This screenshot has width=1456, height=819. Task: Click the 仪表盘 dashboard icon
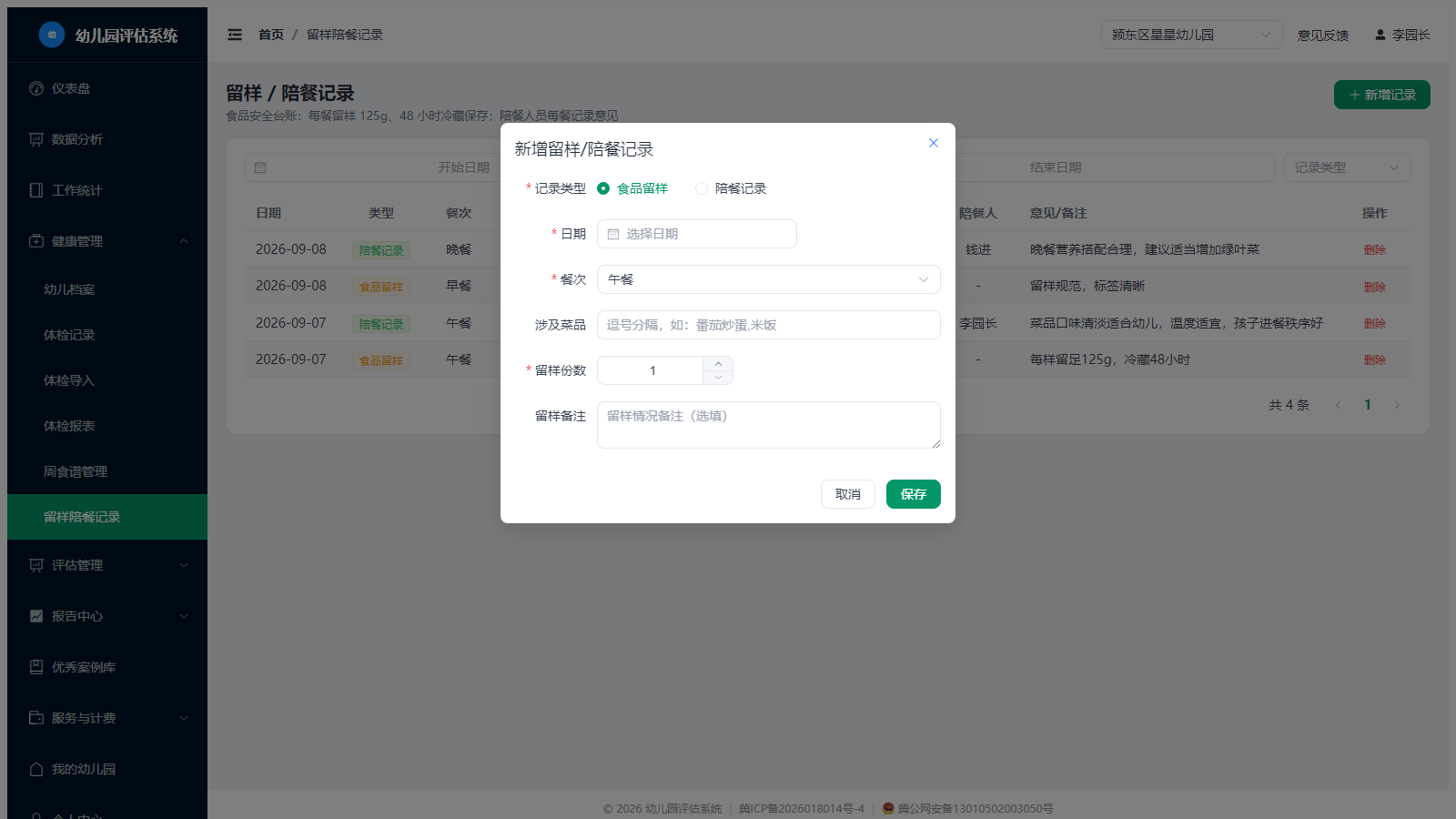pos(36,88)
